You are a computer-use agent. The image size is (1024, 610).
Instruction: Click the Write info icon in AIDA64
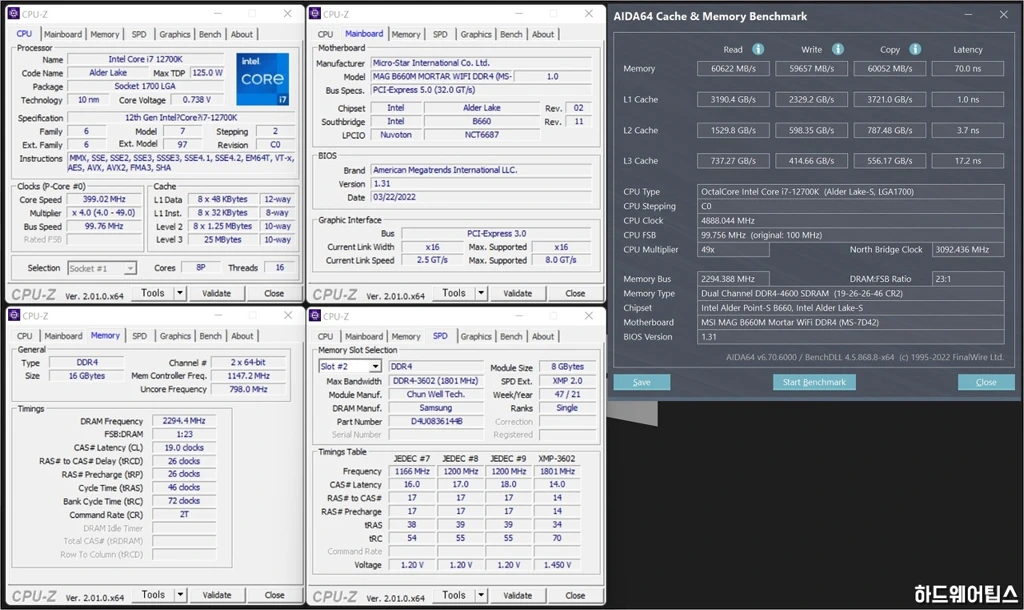pos(838,49)
